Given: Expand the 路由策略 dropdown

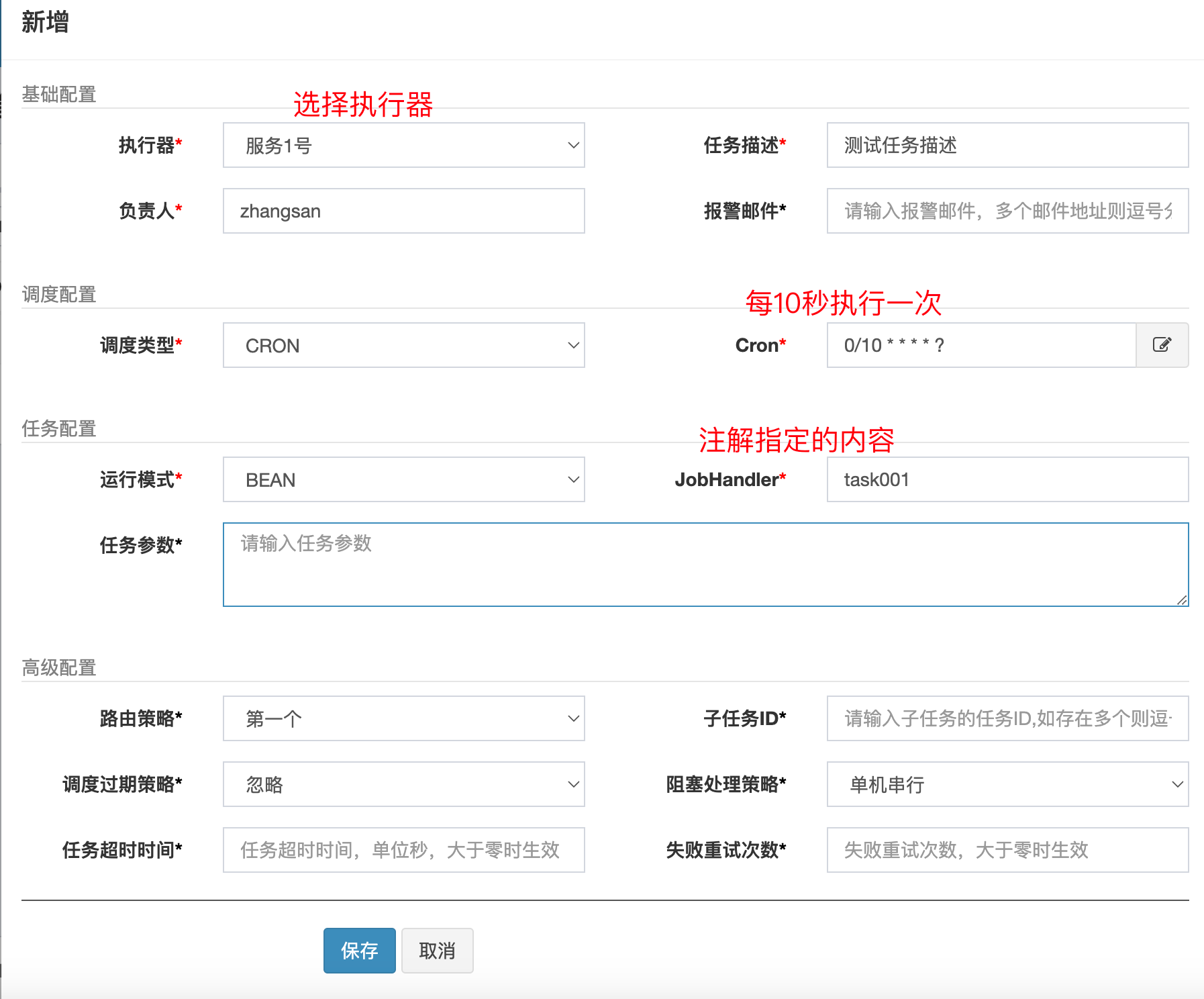Looking at the screenshot, I should point(403,718).
